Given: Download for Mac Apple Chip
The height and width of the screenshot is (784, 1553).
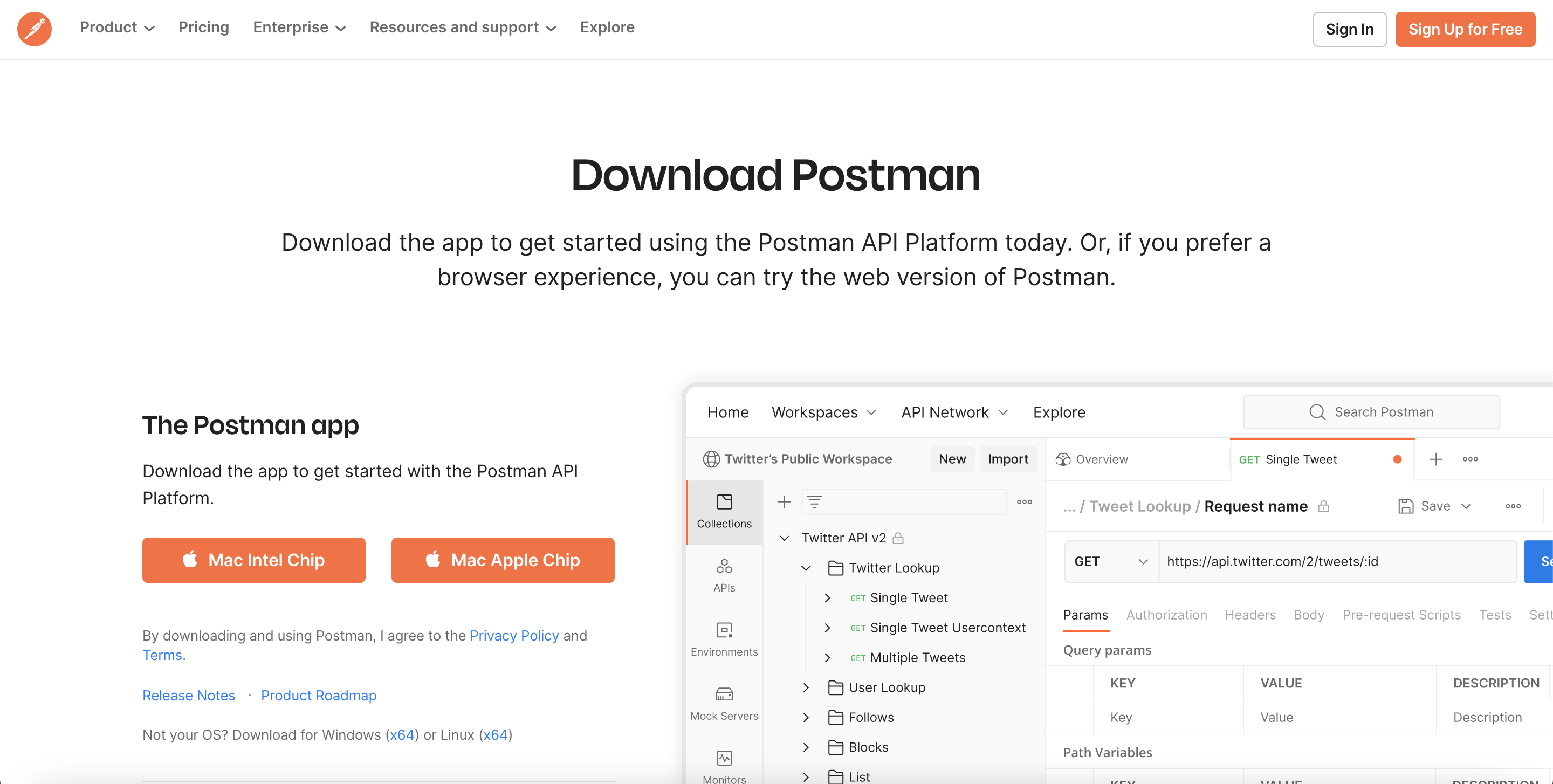Looking at the screenshot, I should pyautogui.click(x=502, y=560).
